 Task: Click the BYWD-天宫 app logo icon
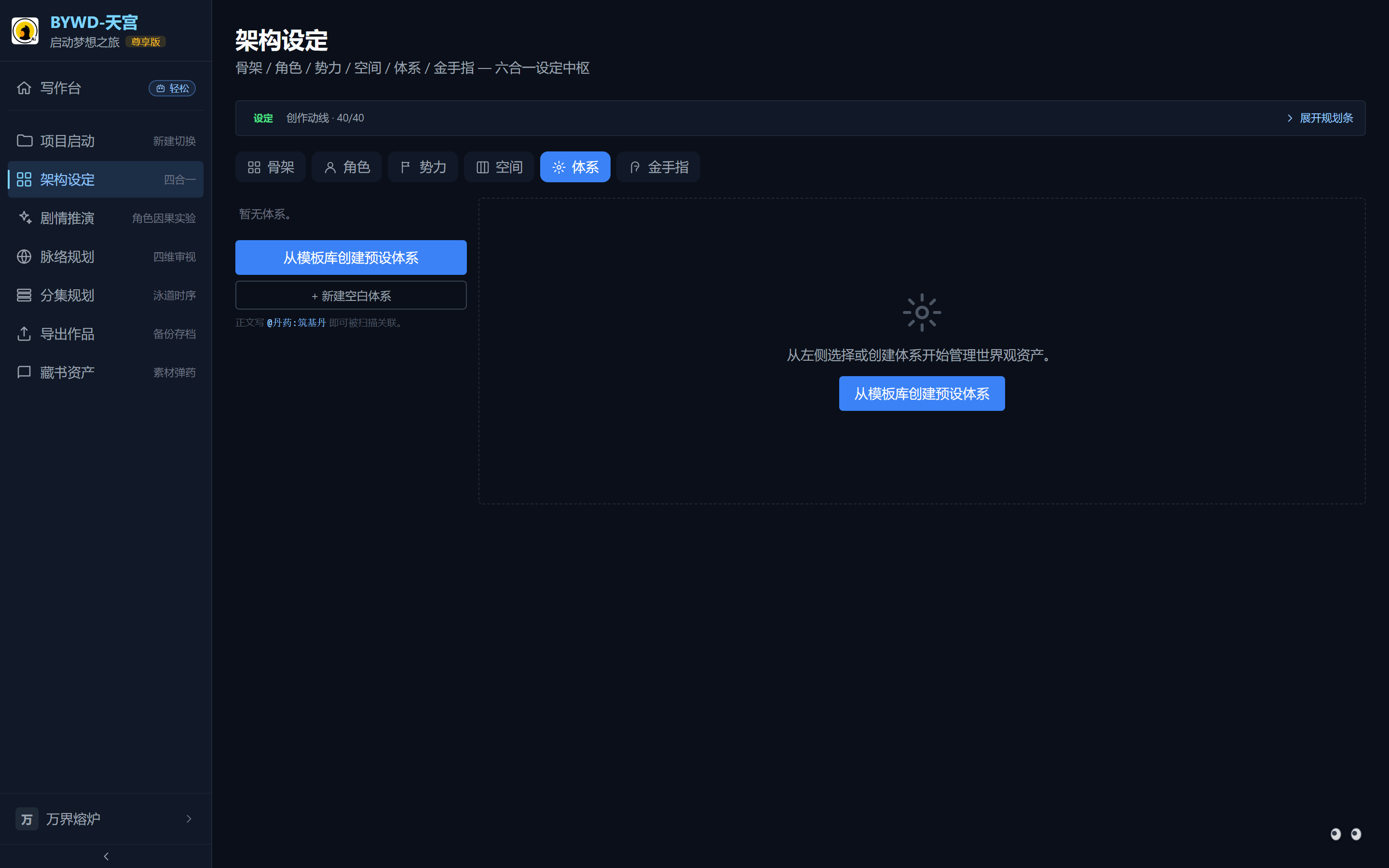click(x=25, y=31)
